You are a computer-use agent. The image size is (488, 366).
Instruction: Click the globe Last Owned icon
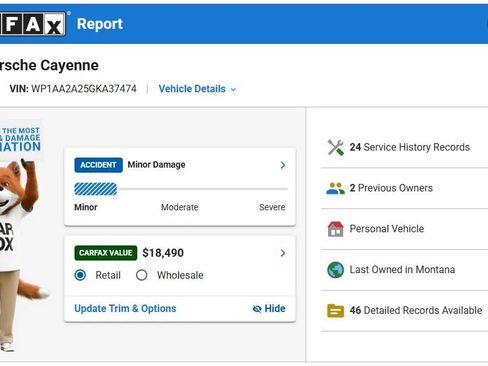(335, 270)
